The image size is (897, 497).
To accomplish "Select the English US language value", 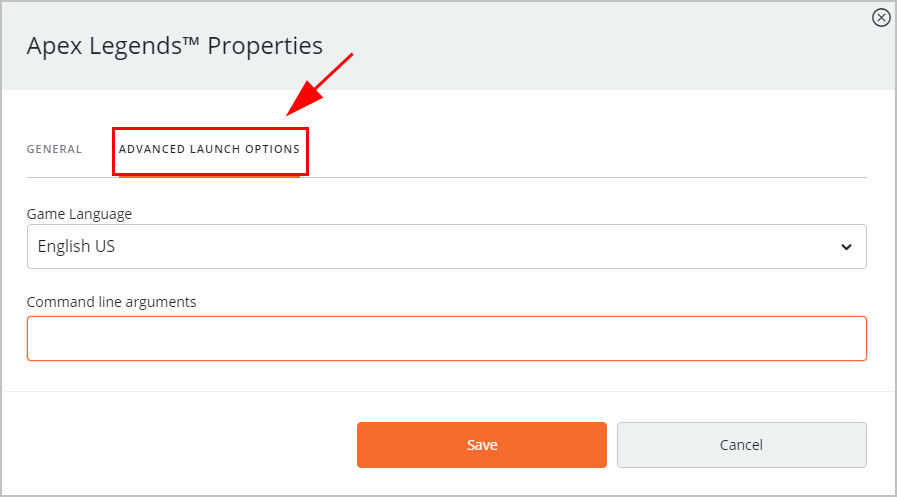I will (x=77, y=246).
